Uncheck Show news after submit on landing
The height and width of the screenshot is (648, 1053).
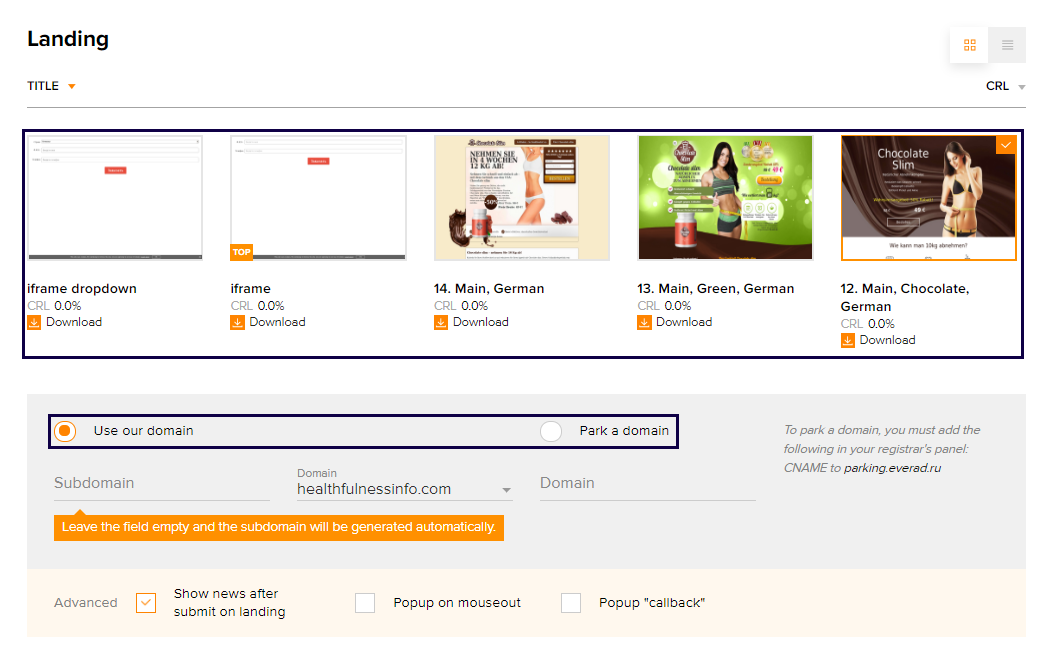point(146,603)
